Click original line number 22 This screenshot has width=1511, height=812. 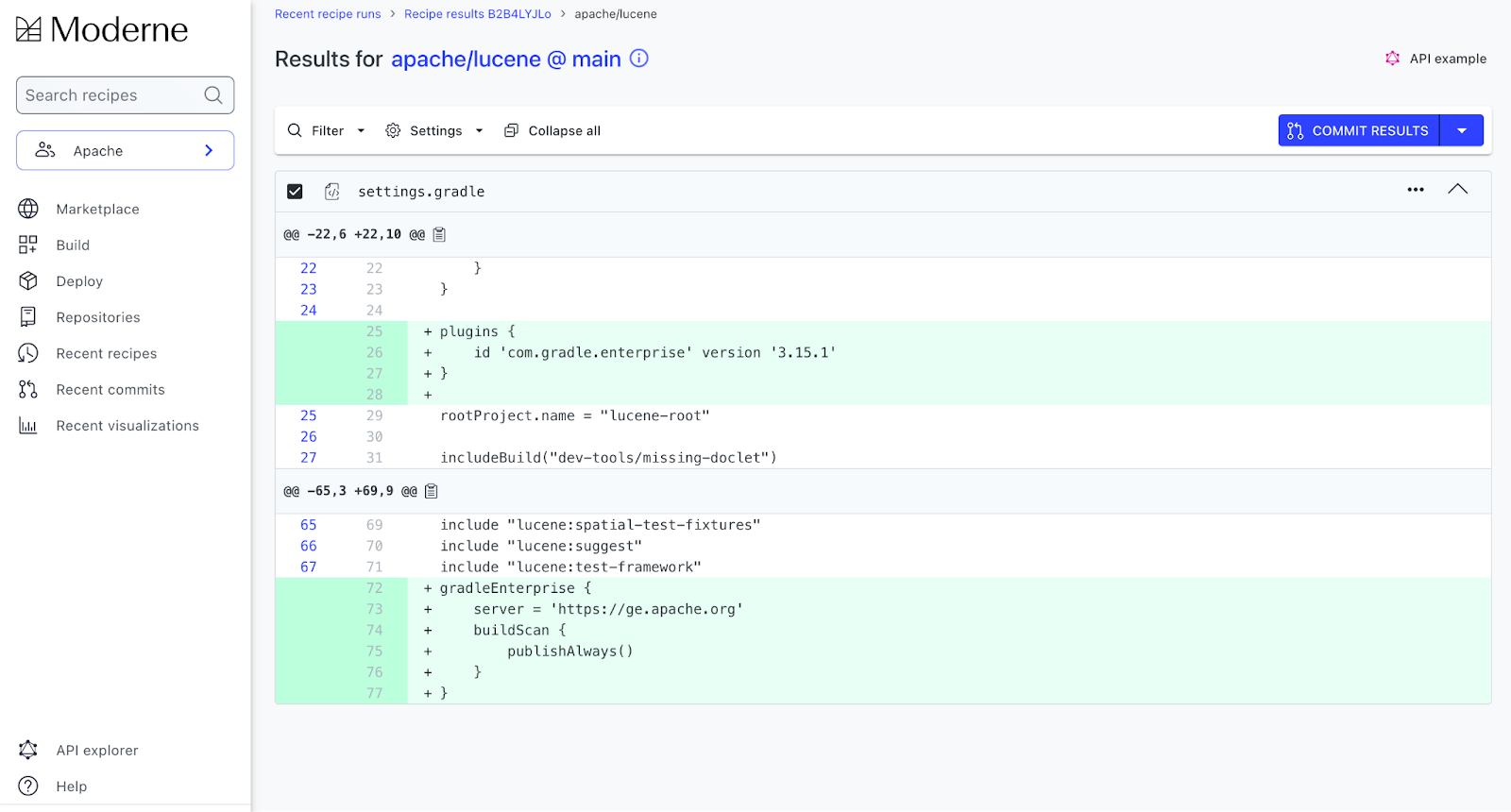(309, 268)
